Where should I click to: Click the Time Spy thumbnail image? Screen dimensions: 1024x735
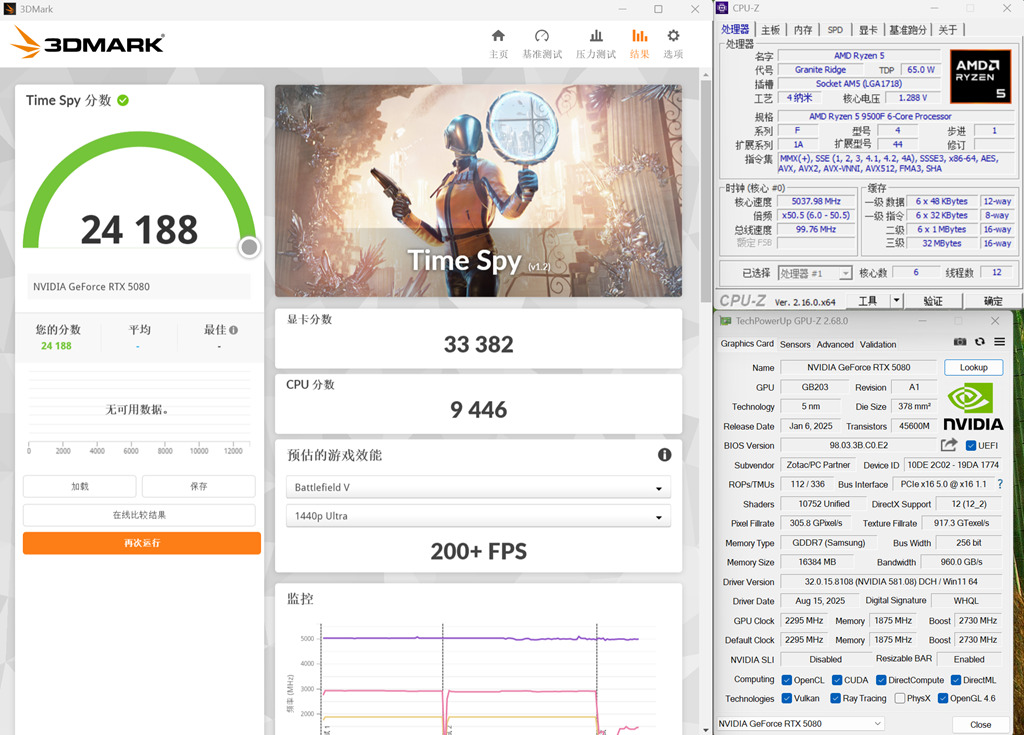478,190
